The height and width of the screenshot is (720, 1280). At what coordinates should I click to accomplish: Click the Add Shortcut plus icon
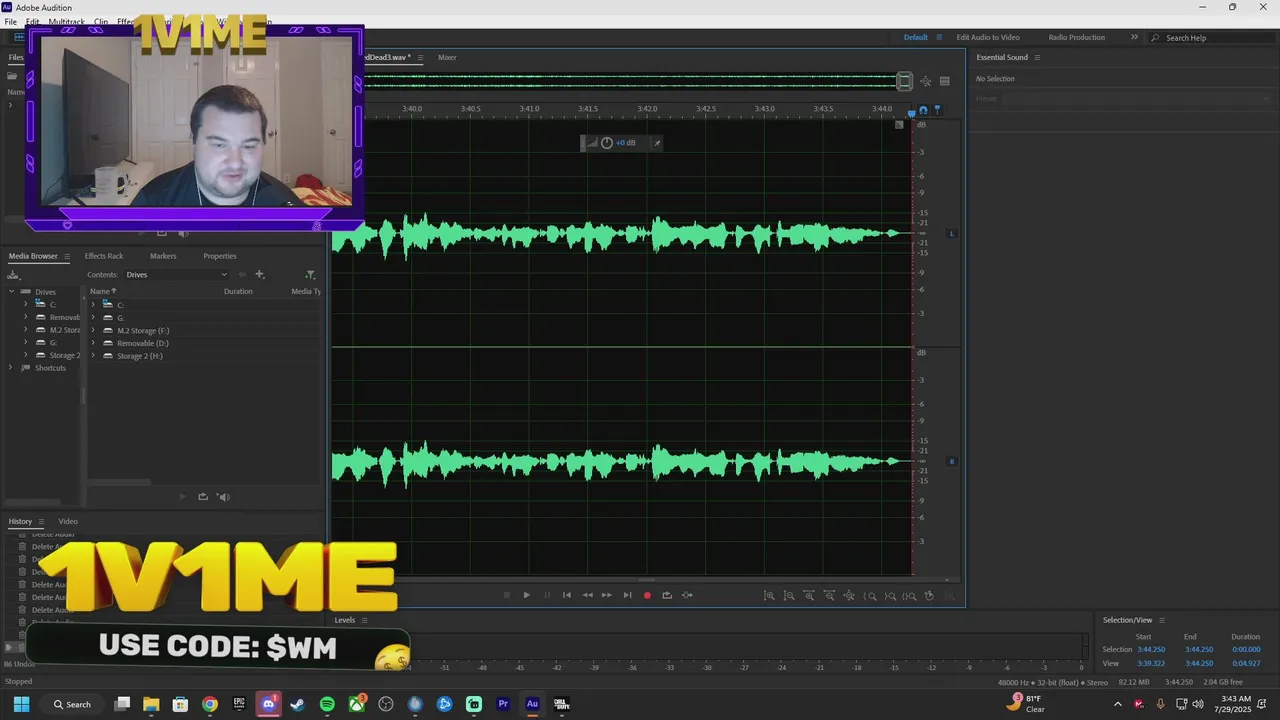(260, 274)
